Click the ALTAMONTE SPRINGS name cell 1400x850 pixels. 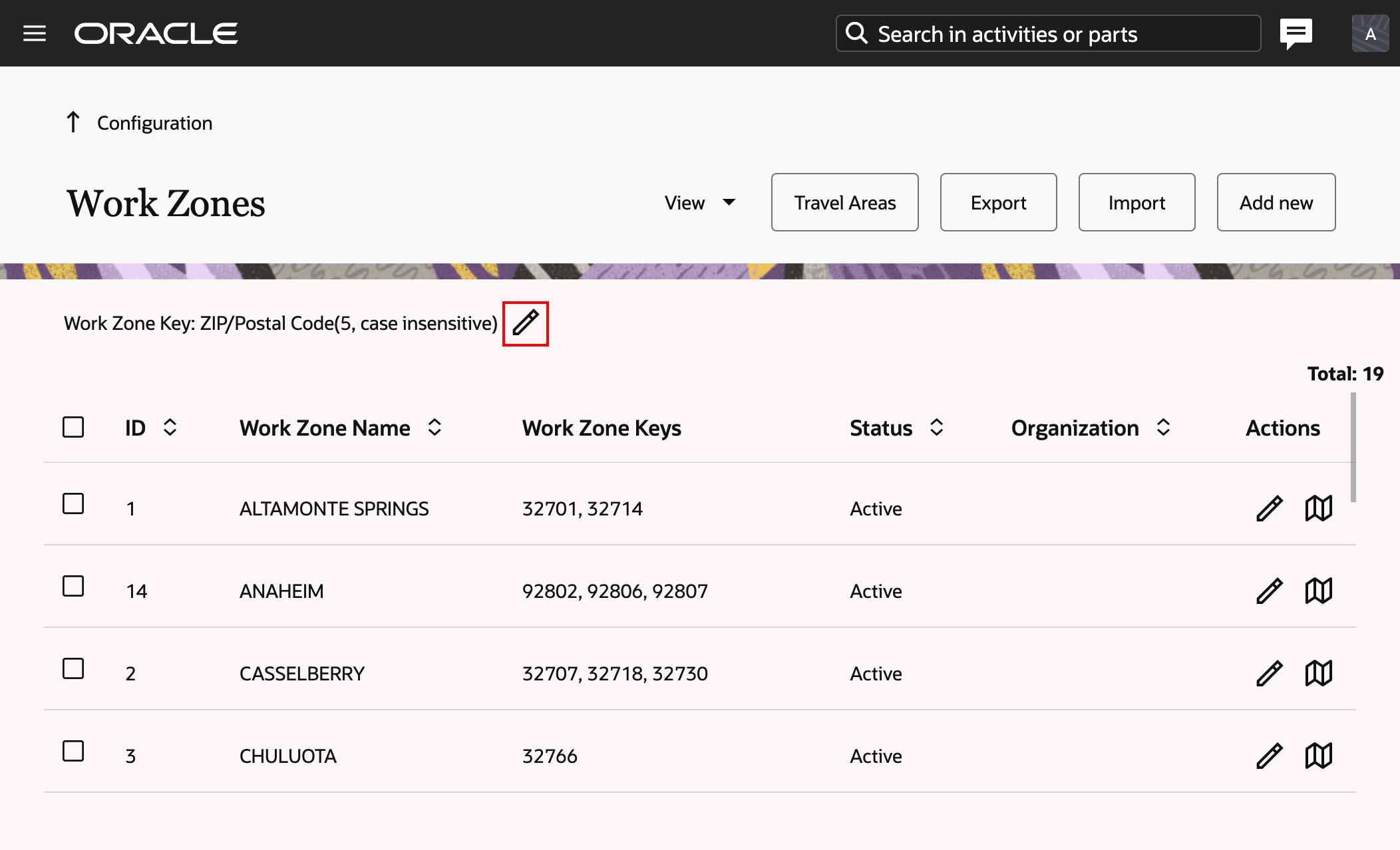(334, 509)
